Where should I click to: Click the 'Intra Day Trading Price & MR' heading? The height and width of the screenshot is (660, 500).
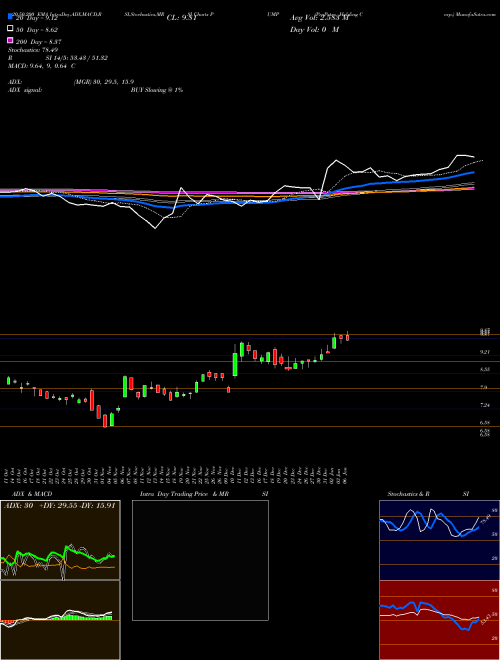tap(184, 494)
